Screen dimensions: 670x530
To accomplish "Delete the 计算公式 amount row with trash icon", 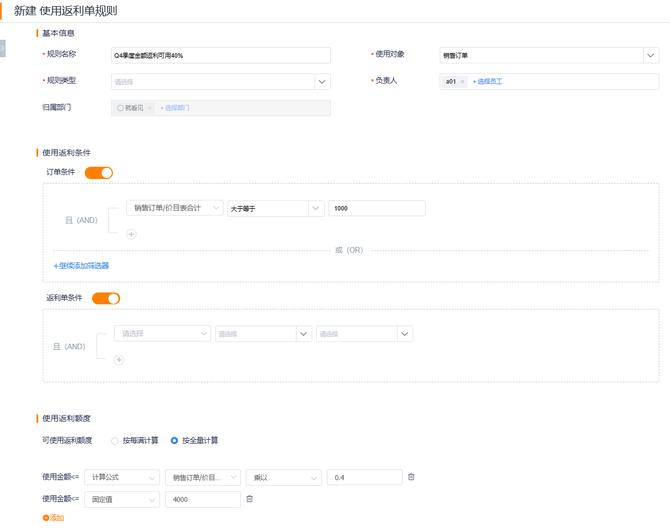I will [x=411, y=477].
